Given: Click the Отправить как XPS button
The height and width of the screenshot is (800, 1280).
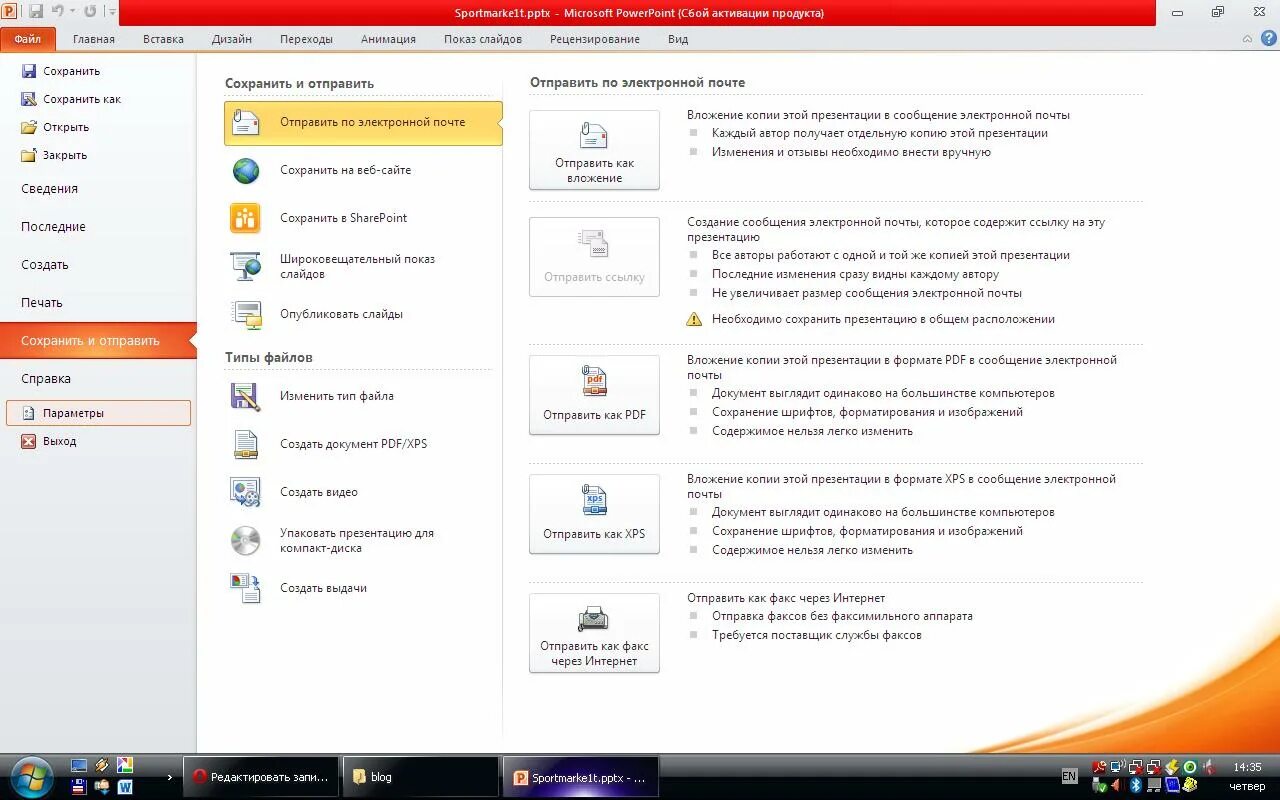Looking at the screenshot, I should tap(594, 514).
